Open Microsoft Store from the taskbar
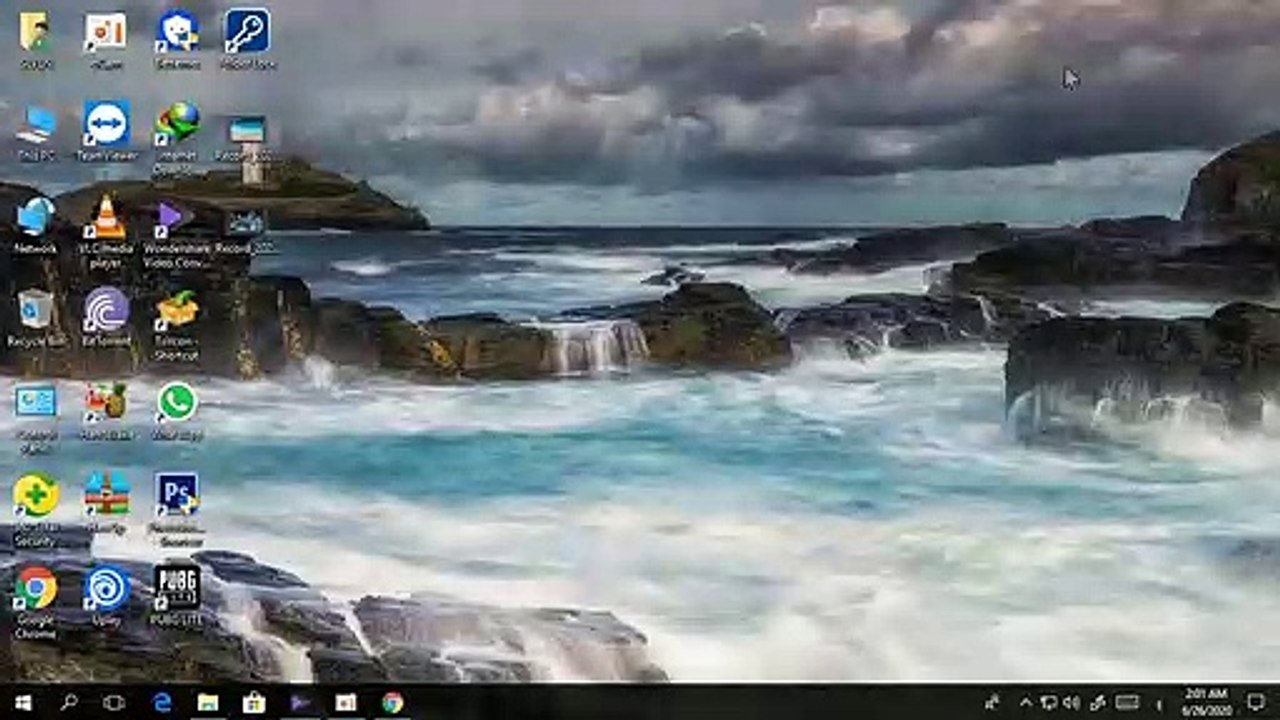The image size is (1280, 720). (254, 702)
